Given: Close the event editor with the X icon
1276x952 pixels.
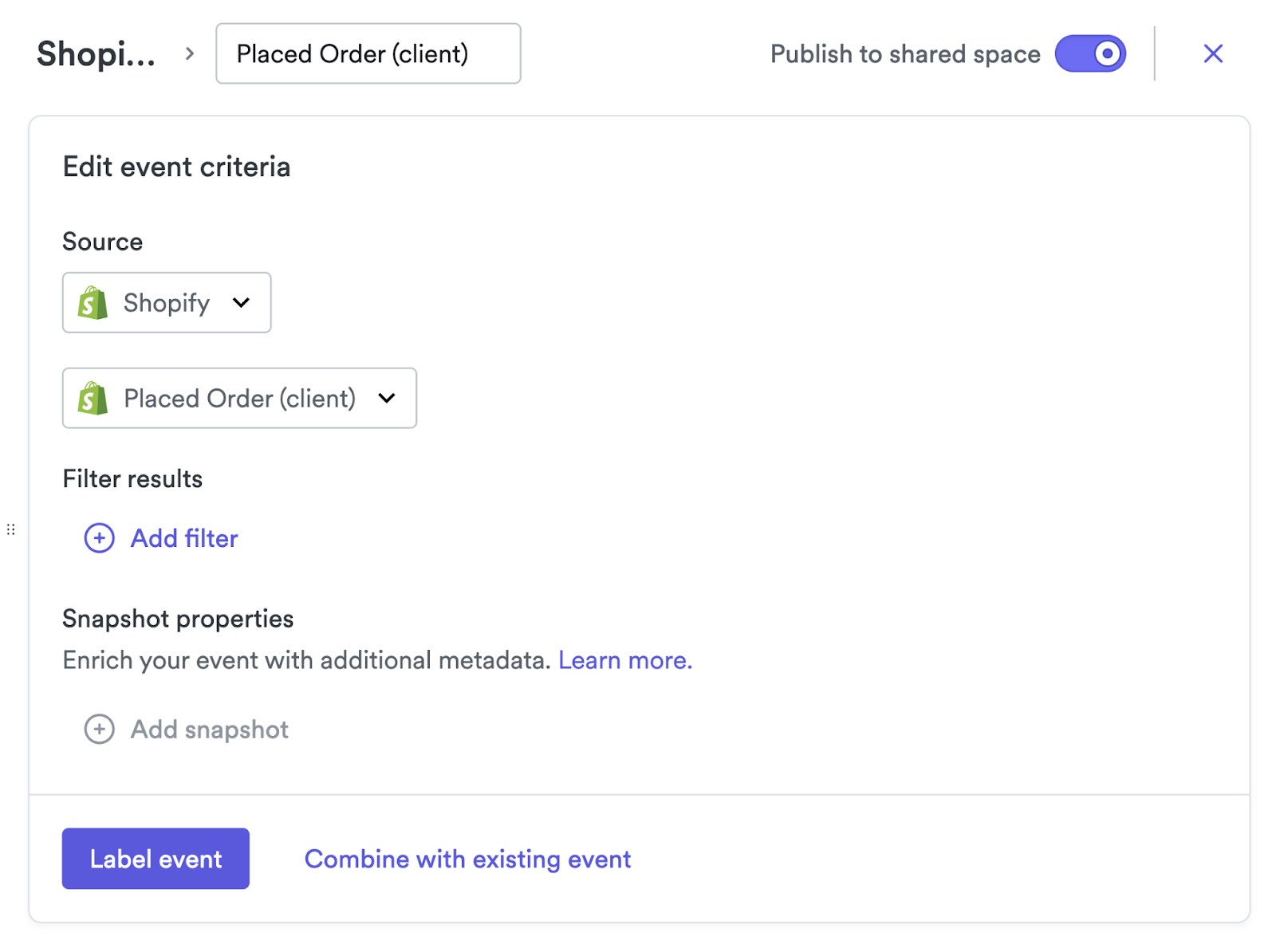Looking at the screenshot, I should click(x=1213, y=53).
